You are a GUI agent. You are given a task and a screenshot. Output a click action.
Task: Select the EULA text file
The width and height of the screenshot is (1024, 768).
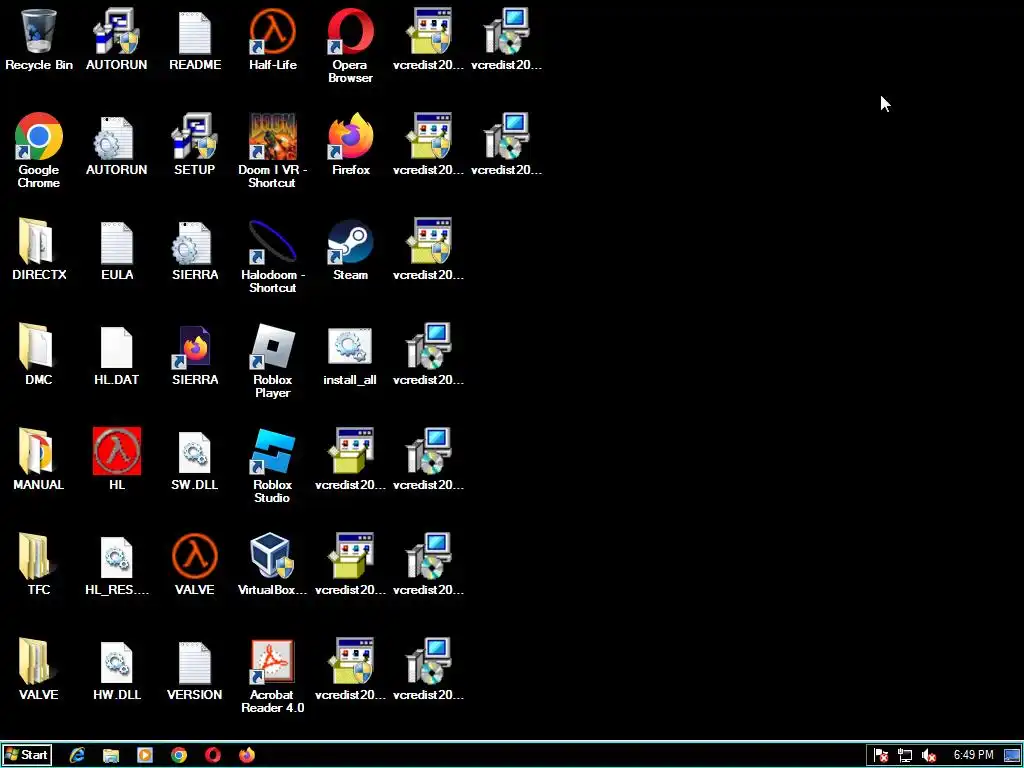[x=116, y=249]
